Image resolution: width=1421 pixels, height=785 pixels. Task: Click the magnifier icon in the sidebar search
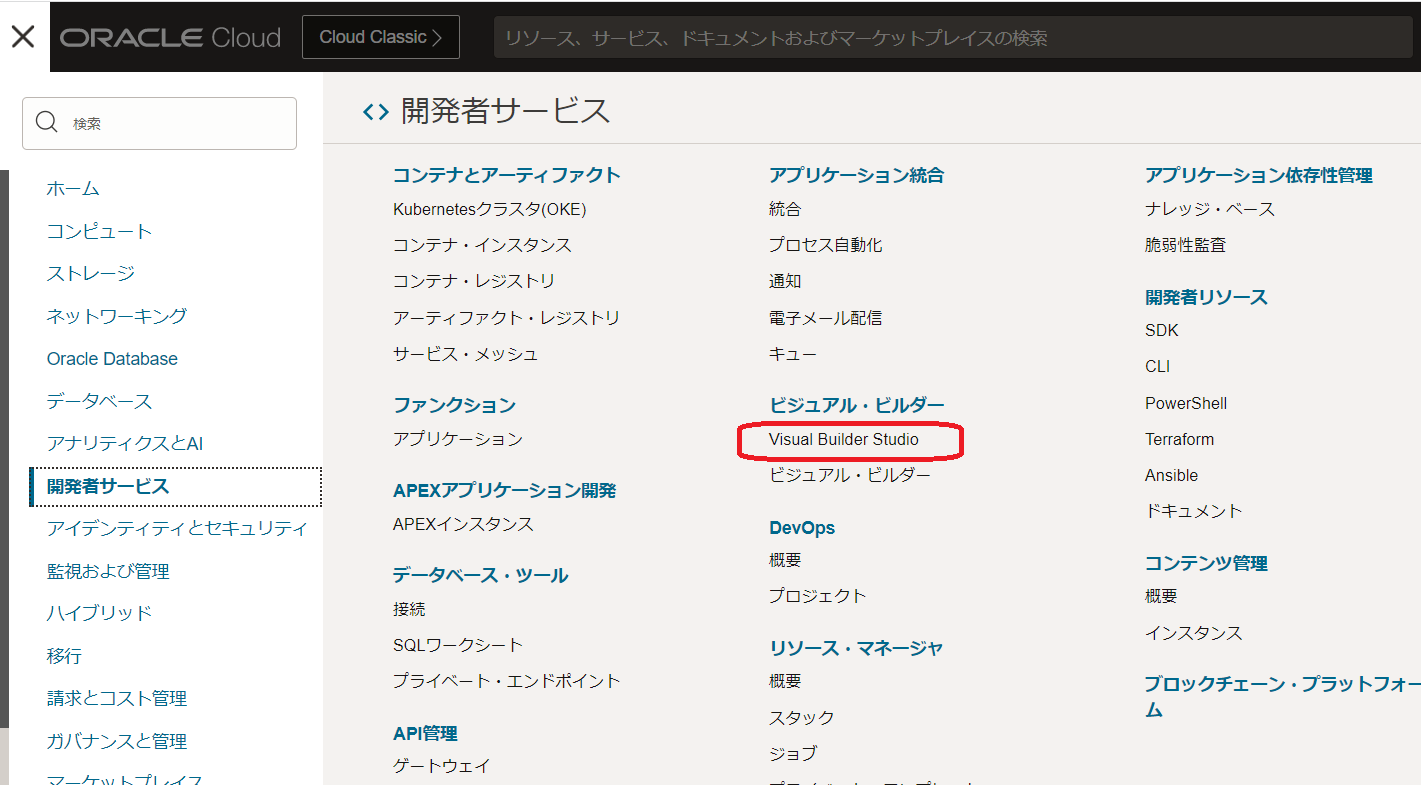tap(46, 122)
